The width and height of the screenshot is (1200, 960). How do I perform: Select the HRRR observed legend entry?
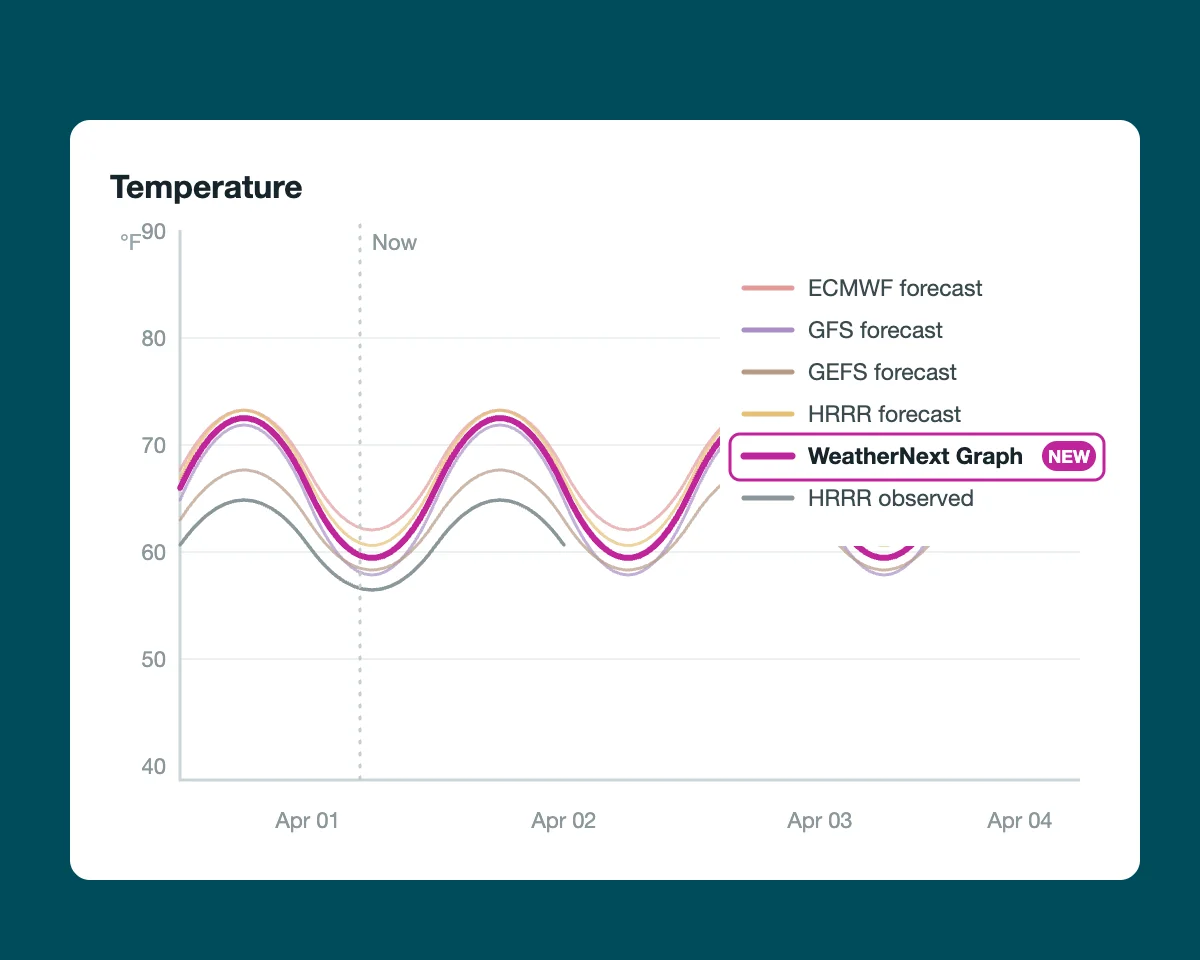[x=857, y=498]
